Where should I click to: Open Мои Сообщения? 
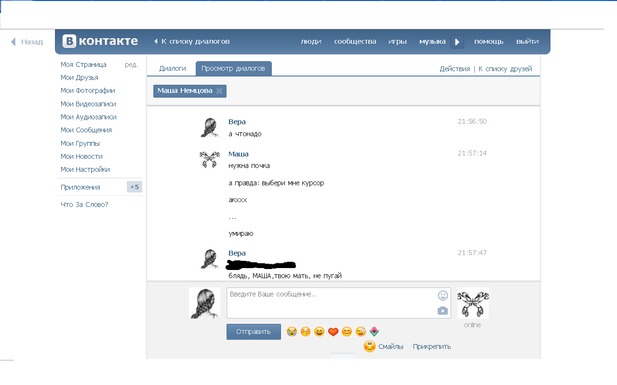tap(86, 130)
